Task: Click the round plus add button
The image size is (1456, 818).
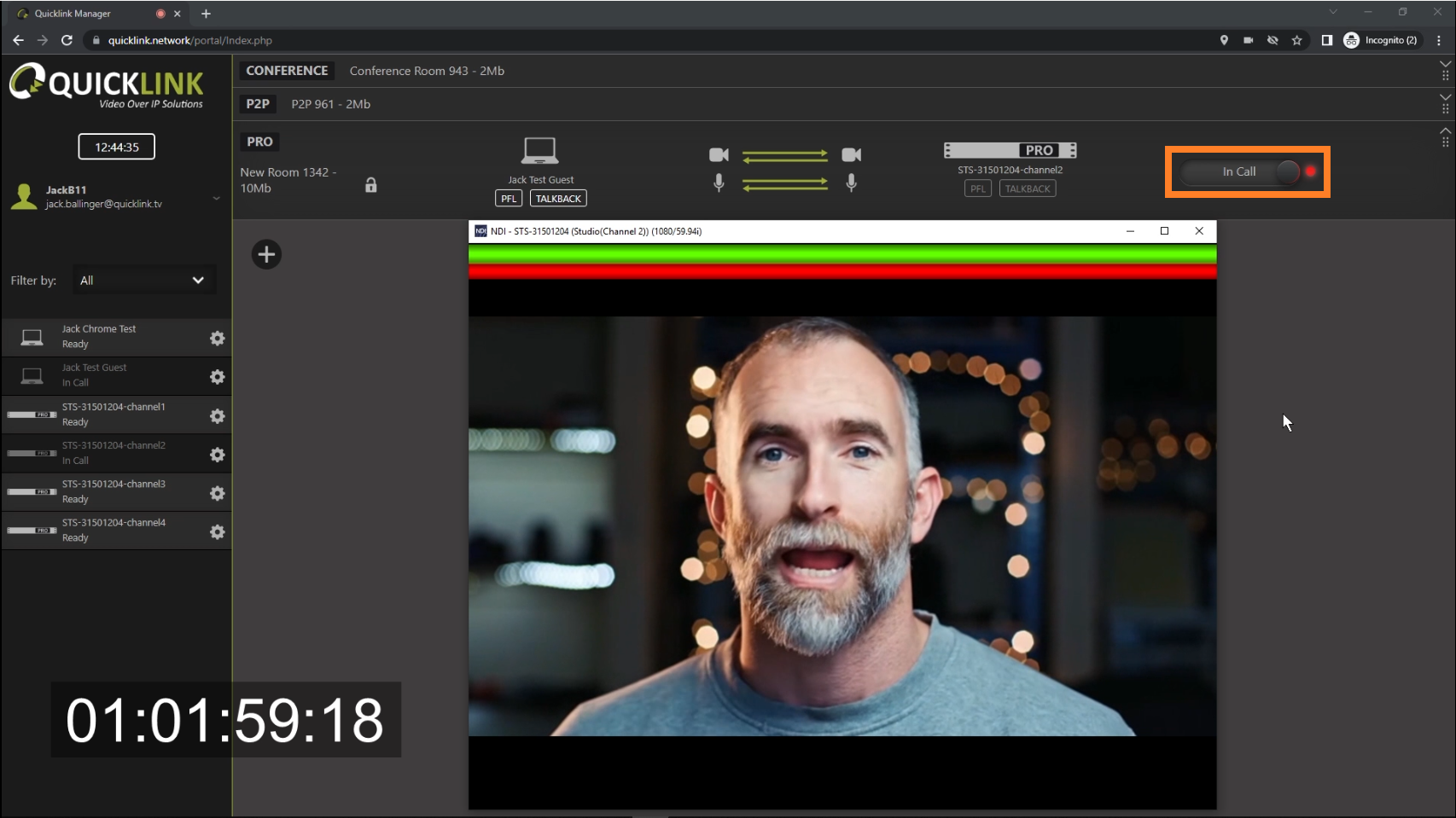Action: point(266,254)
